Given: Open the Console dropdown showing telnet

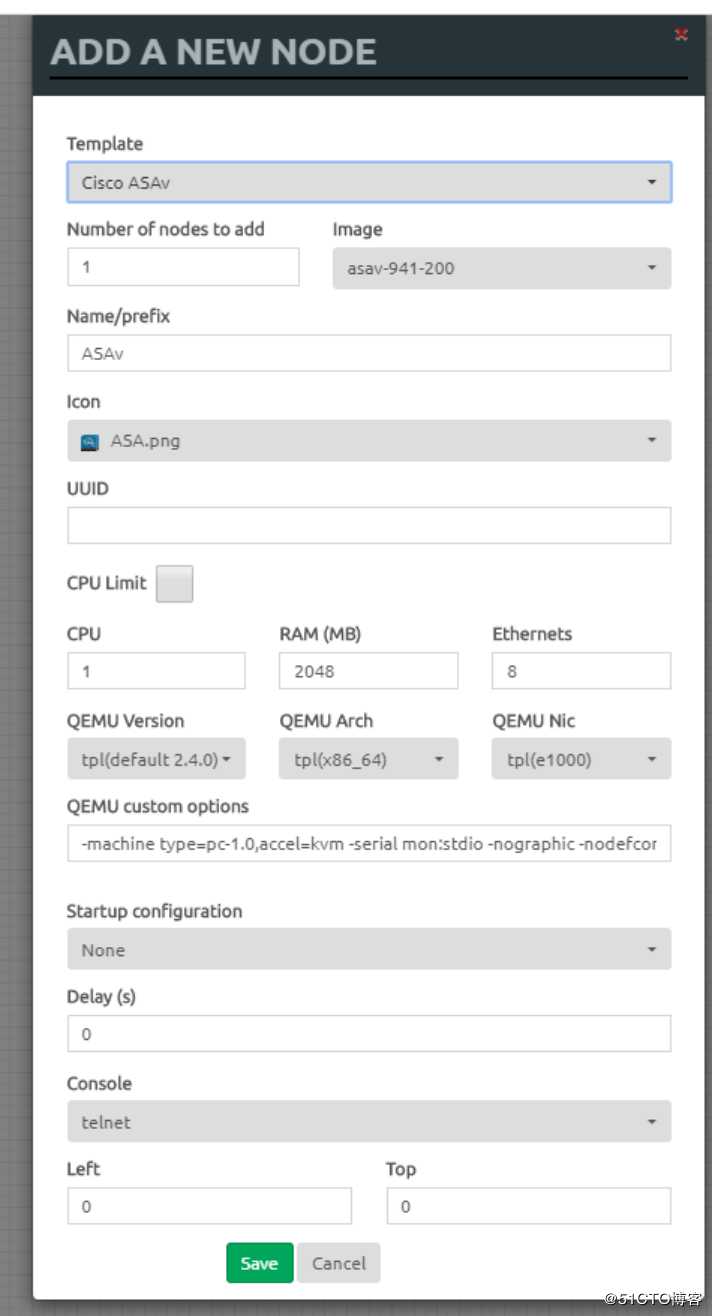Looking at the screenshot, I should pyautogui.click(x=369, y=1122).
